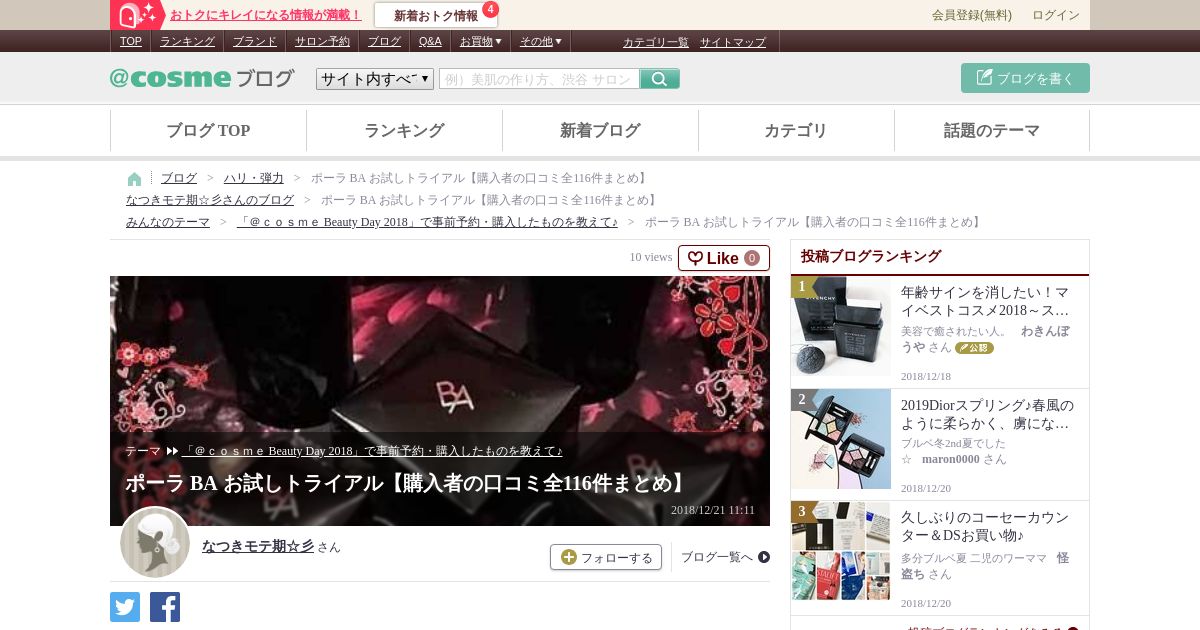Screen dimensions: 1200x630
Task: Switch to ランキング main tab
Action: [x=404, y=130]
